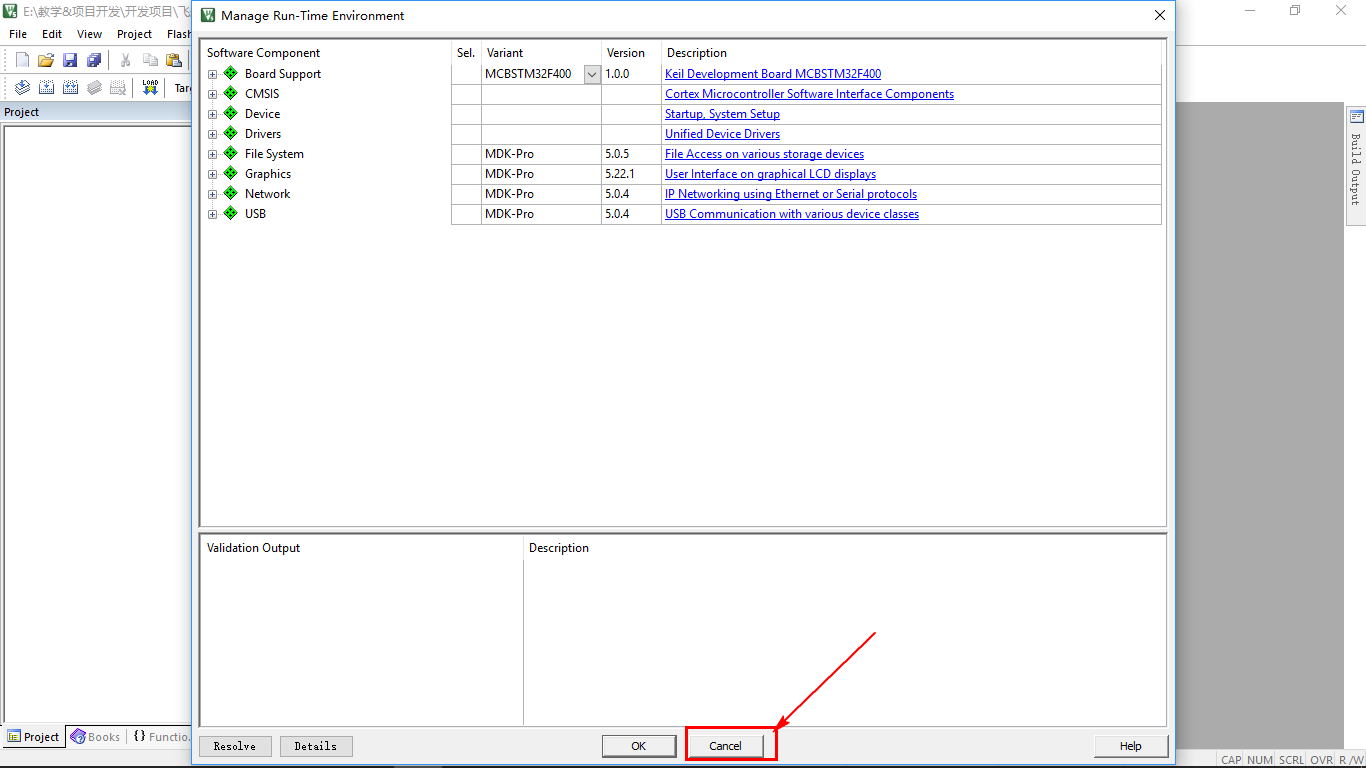Click the Cut scissors icon
1366x768 pixels.
pyautogui.click(x=126, y=60)
